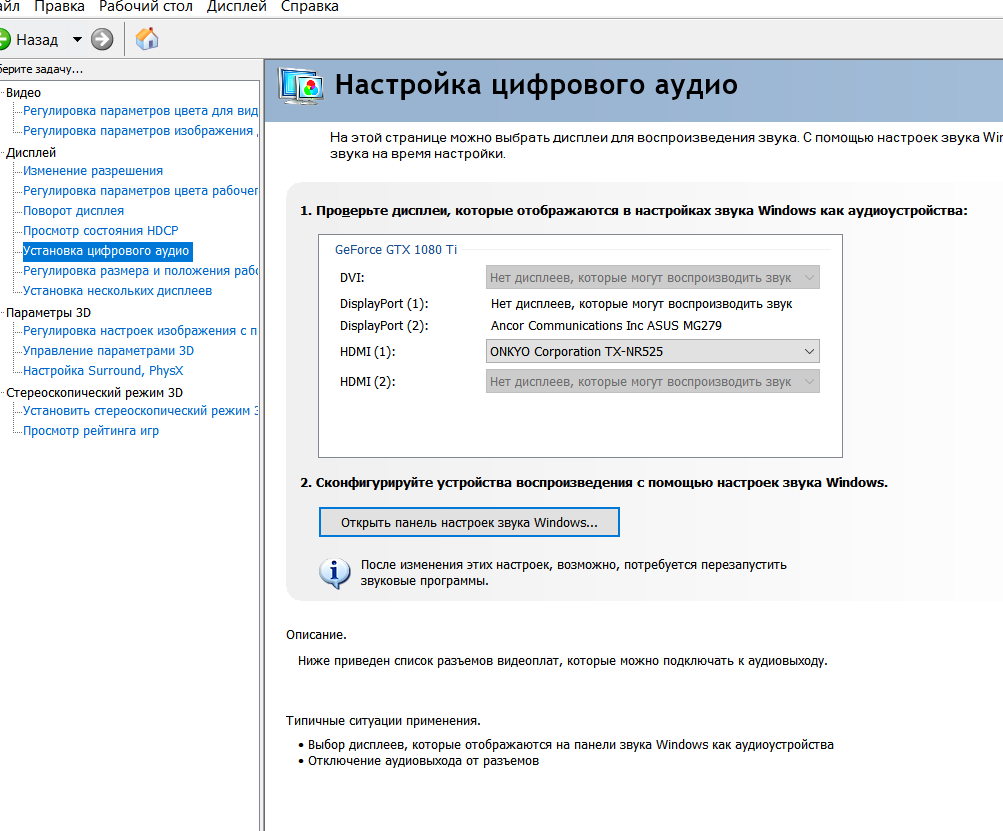Open Регулировка параметров цвета рабочего стола
This screenshot has width=1003, height=831.
click(x=140, y=191)
